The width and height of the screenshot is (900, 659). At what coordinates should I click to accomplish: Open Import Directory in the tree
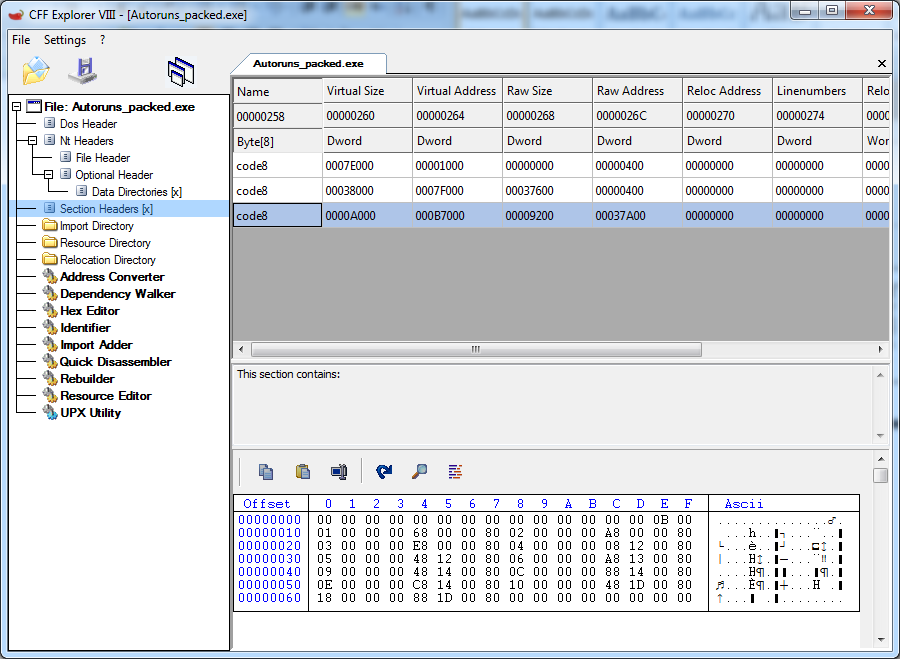[x=96, y=226]
